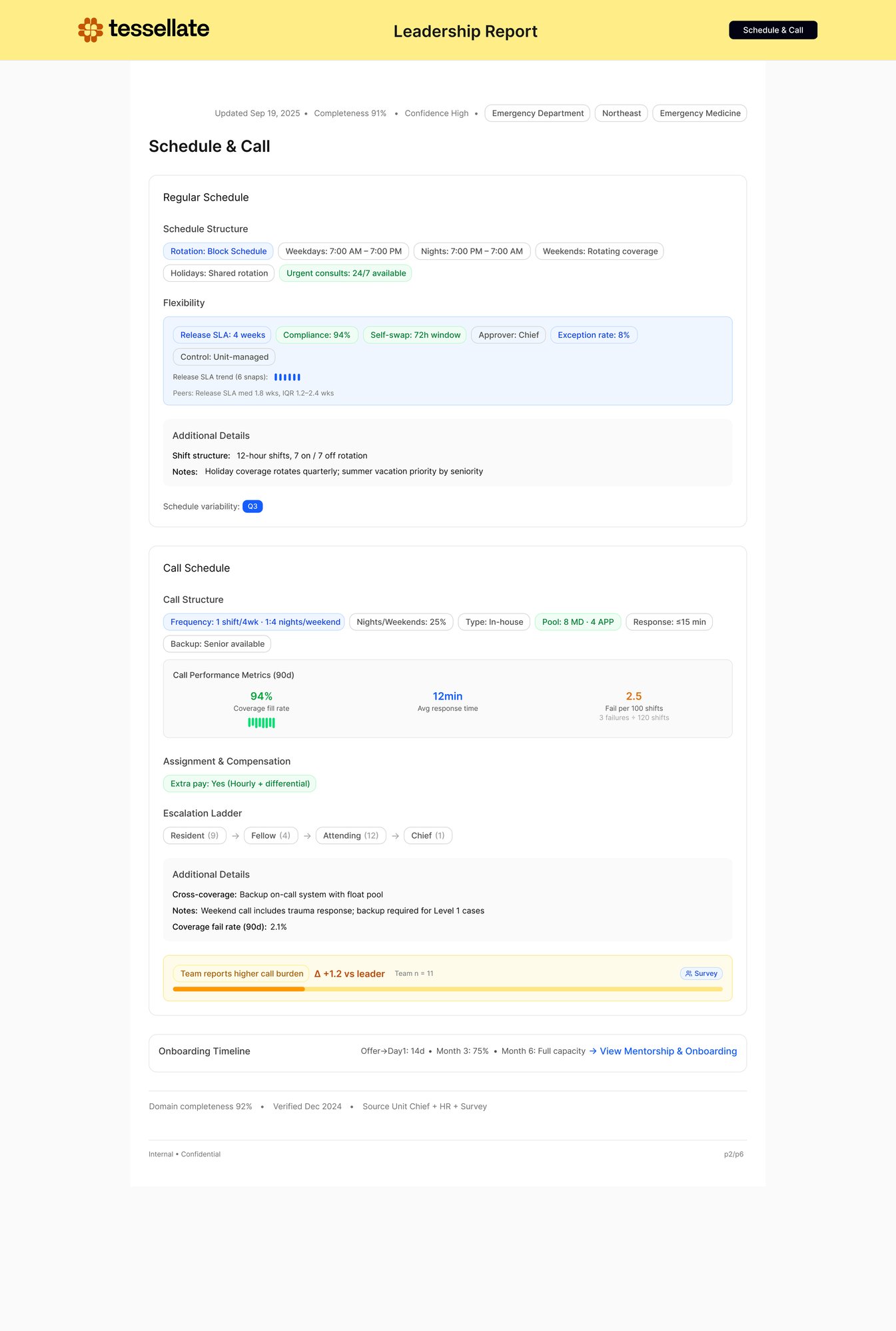Click the Rotation: Block Schedule chip

tap(218, 251)
